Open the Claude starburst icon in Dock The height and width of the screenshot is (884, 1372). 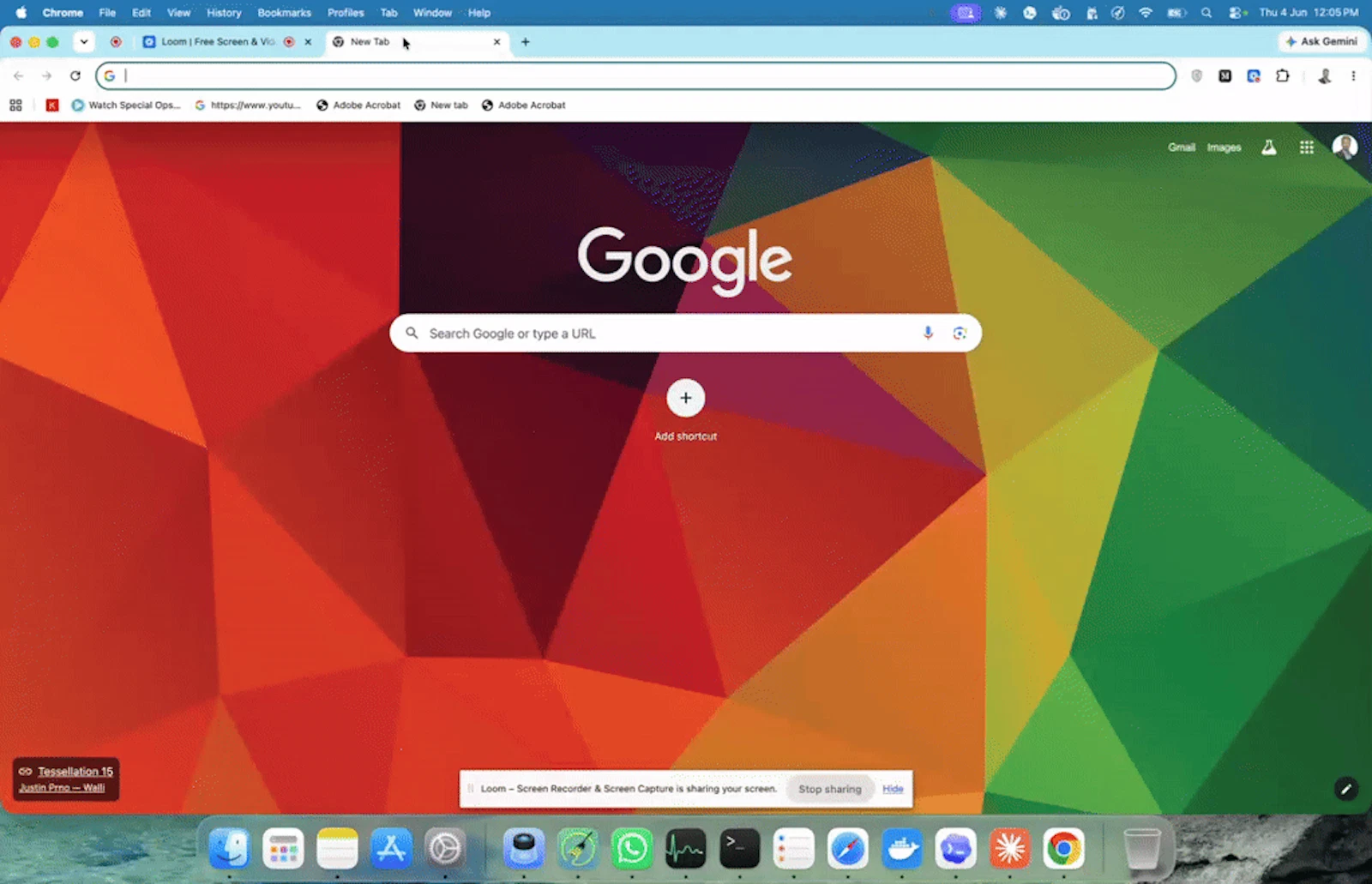(x=1010, y=849)
